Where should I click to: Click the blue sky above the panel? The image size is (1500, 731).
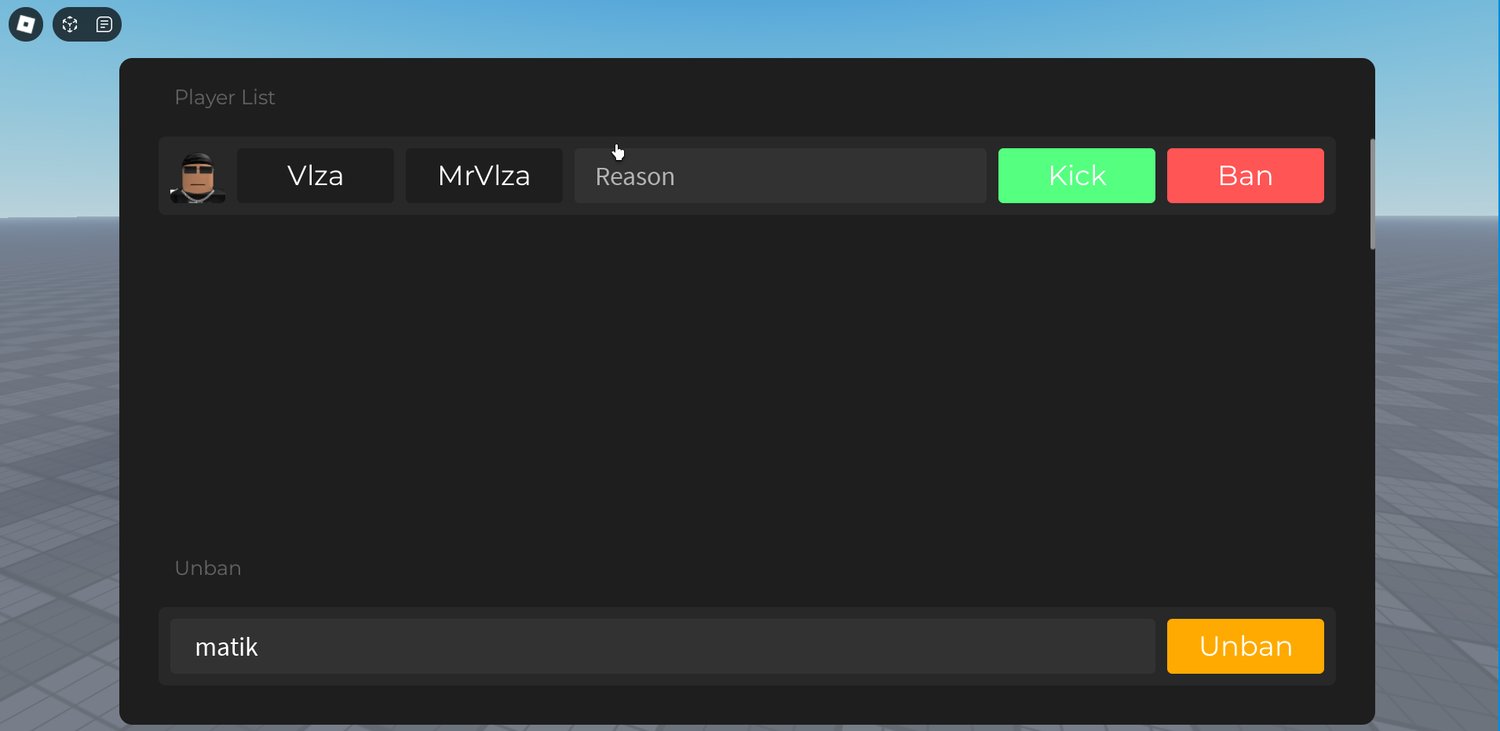click(750, 28)
